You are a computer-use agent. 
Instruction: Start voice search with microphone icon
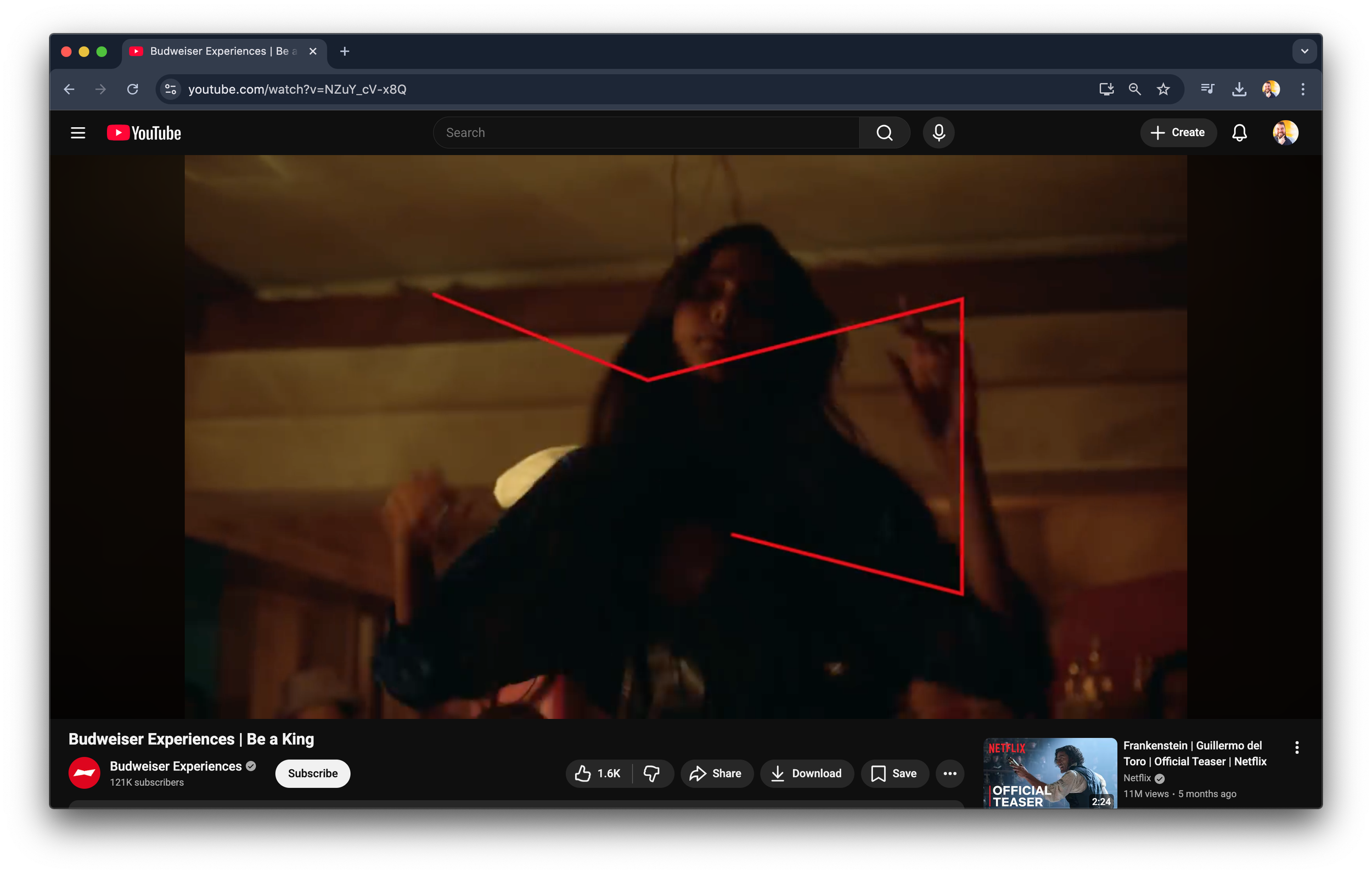[938, 133]
